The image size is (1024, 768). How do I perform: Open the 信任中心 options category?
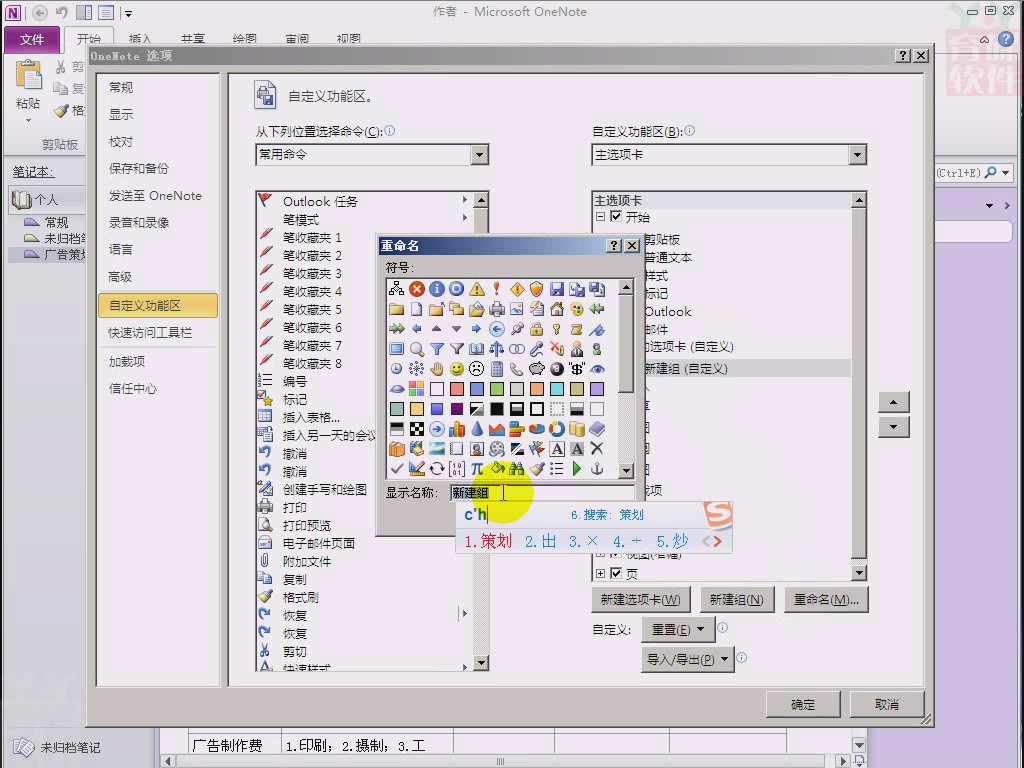[133, 389]
